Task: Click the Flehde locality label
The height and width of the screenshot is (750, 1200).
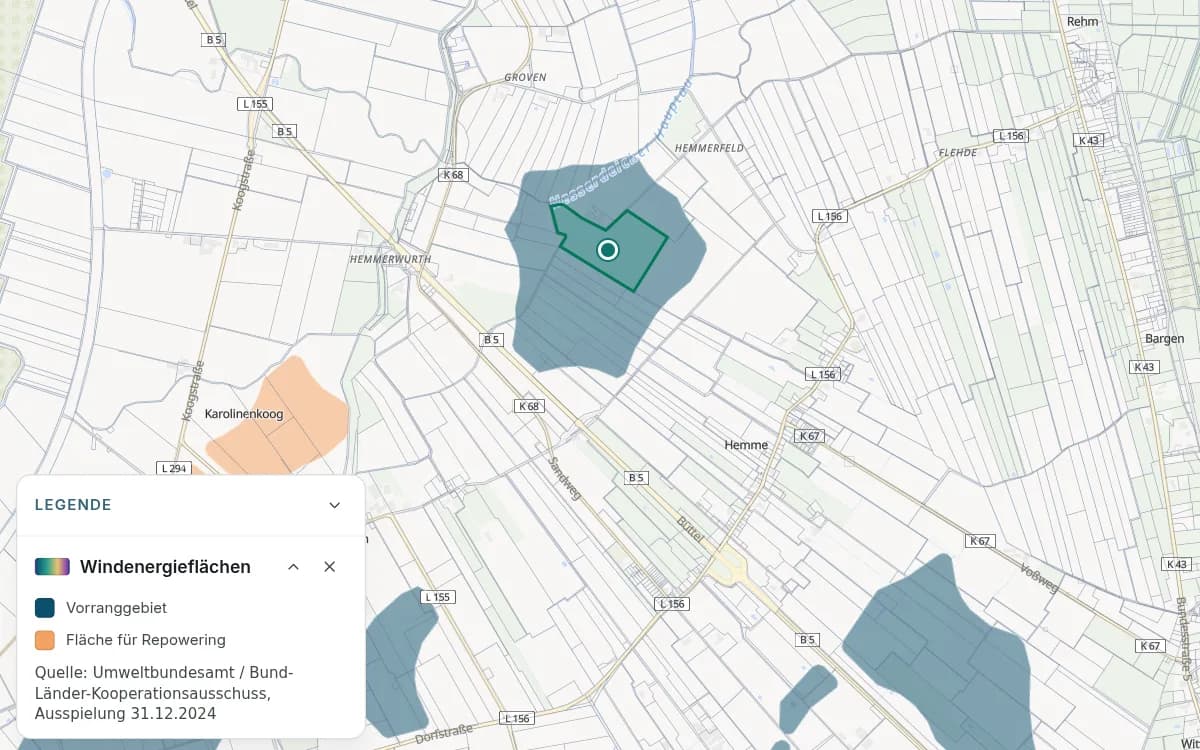Action: [x=956, y=153]
